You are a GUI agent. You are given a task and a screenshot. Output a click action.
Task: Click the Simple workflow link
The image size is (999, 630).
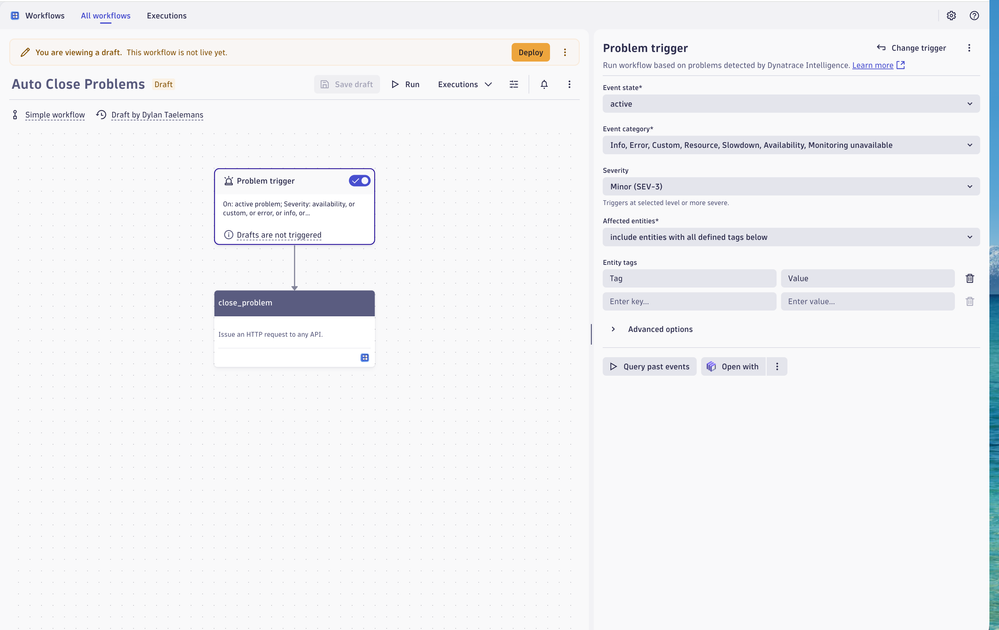pyautogui.click(x=55, y=115)
